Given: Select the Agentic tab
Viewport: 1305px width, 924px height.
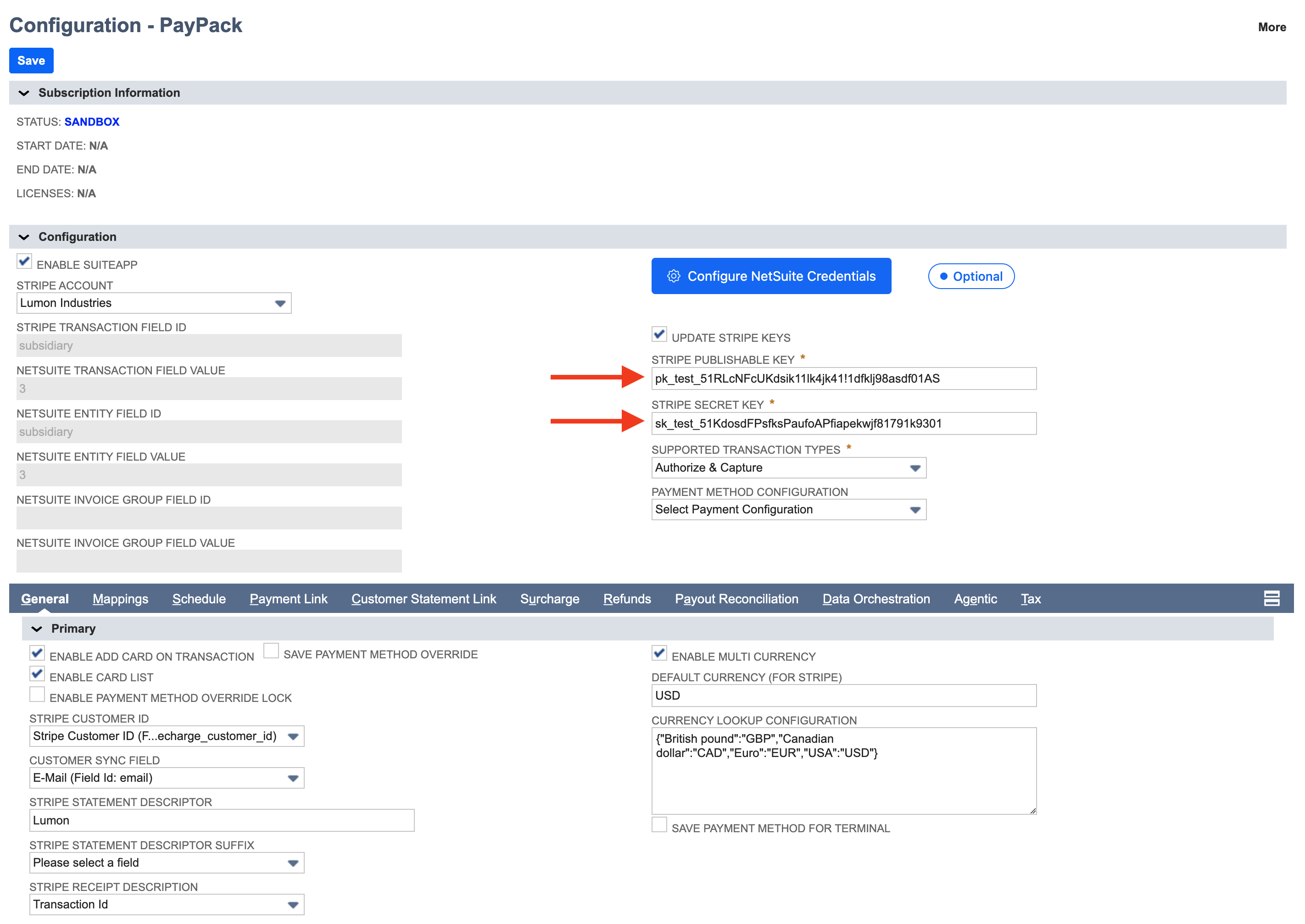Looking at the screenshot, I should (x=976, y=599).
